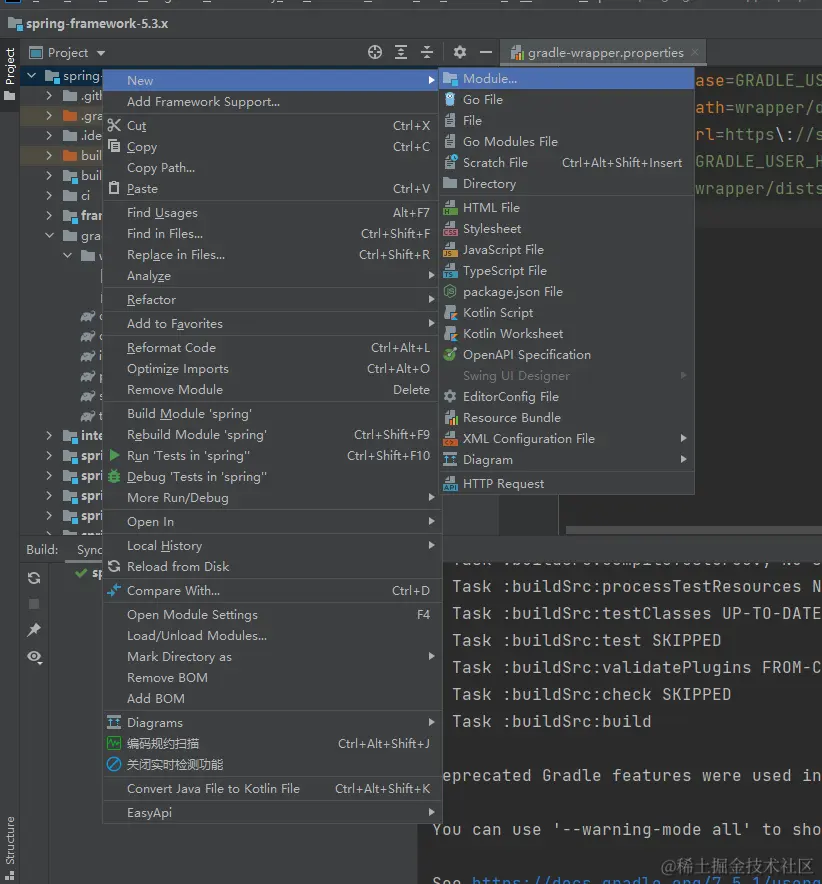Select Add Framework Support...
Screen dimensions: 822x884
(x=272, y=101)
